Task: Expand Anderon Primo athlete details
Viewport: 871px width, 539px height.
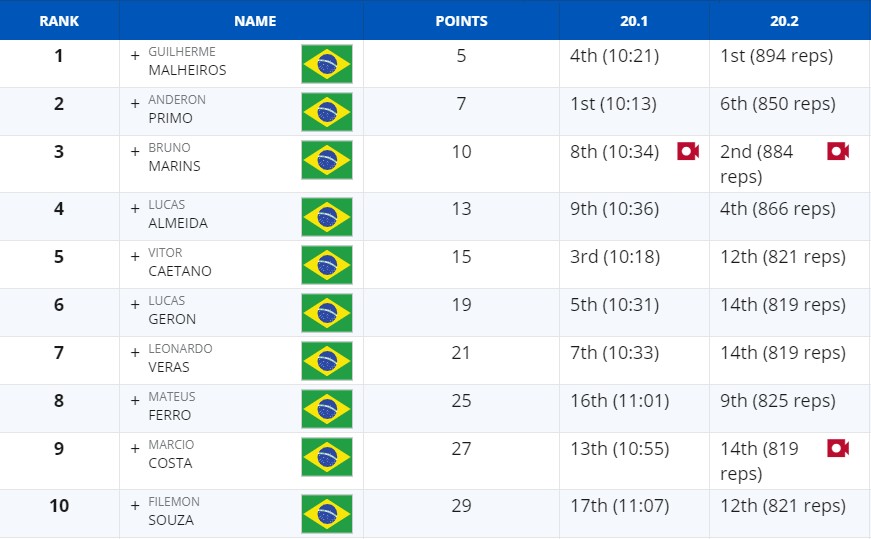Action: point(135,103)
